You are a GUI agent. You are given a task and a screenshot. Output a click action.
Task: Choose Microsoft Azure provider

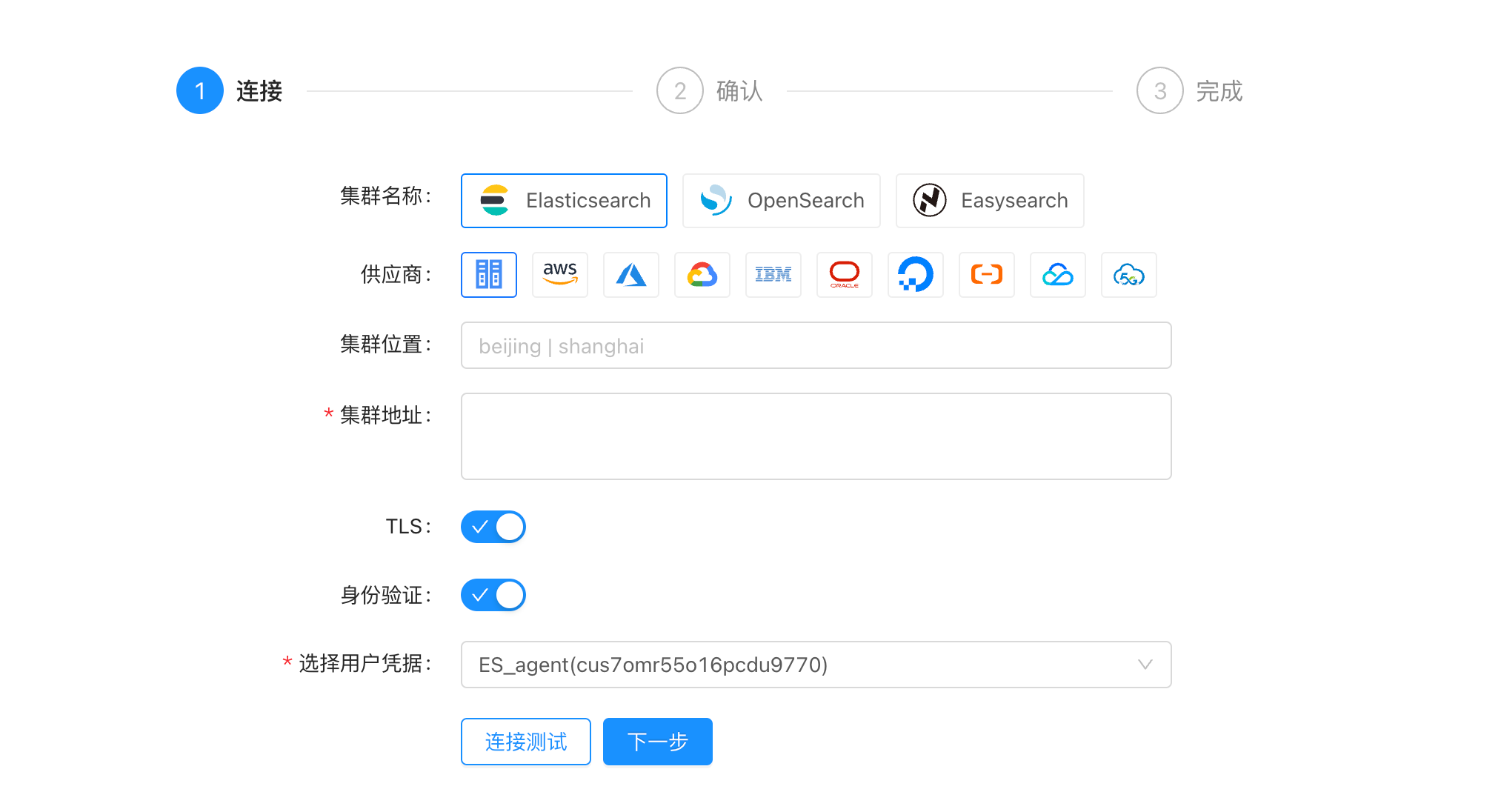(x=631, y=275)
